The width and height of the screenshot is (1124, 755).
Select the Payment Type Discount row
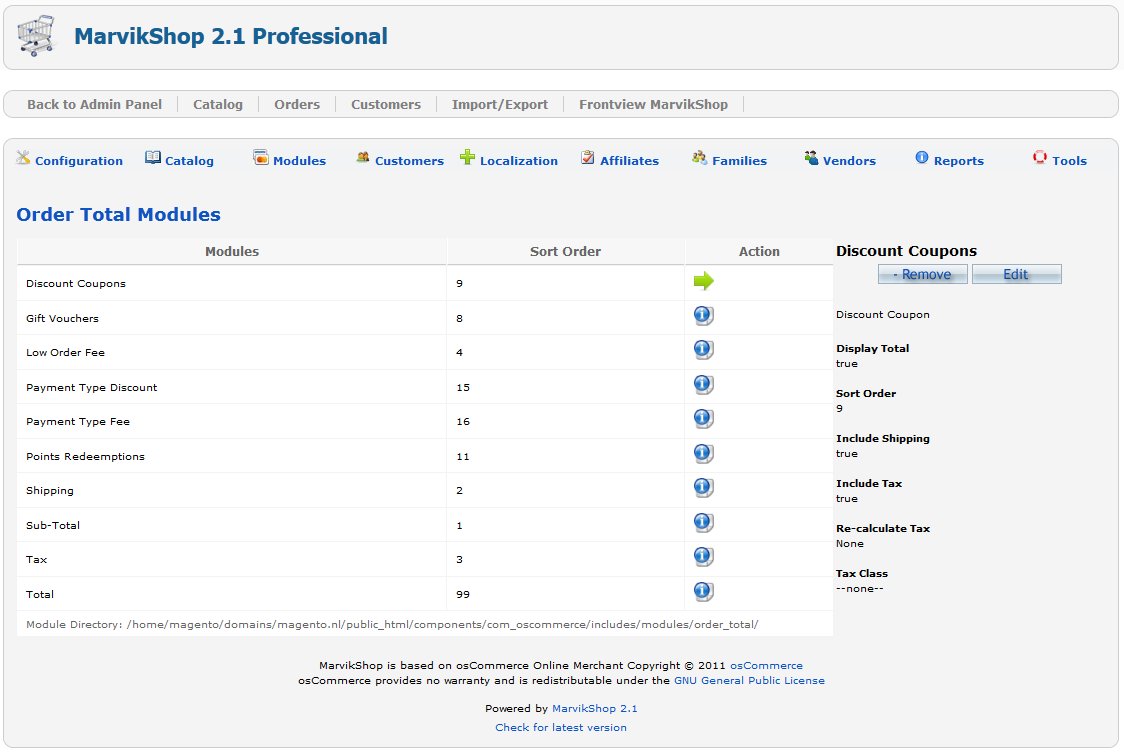click(x=425, y=387)
